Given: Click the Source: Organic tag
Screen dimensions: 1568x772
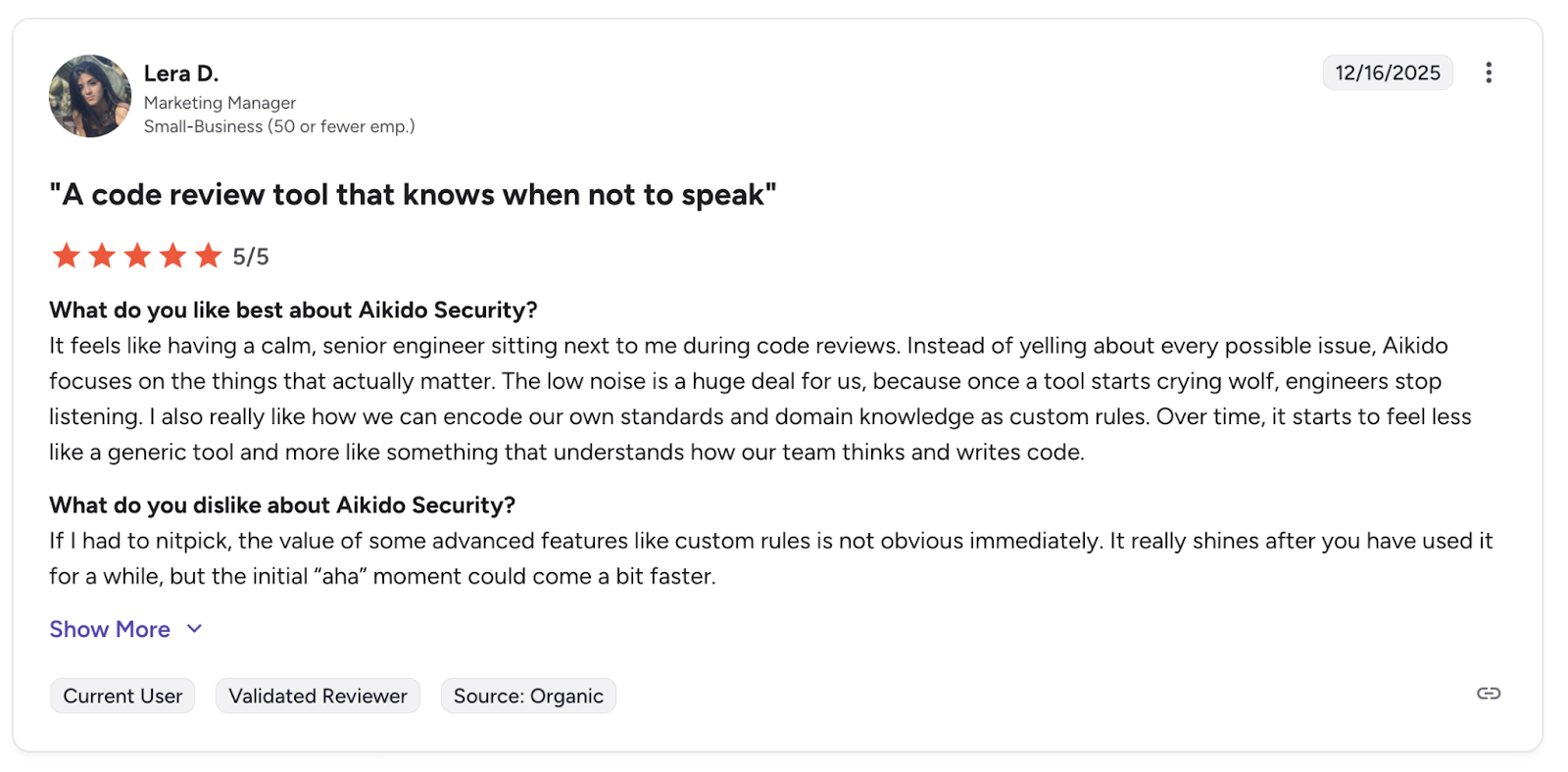Looking at the screenshot, I should coord(528,696).
